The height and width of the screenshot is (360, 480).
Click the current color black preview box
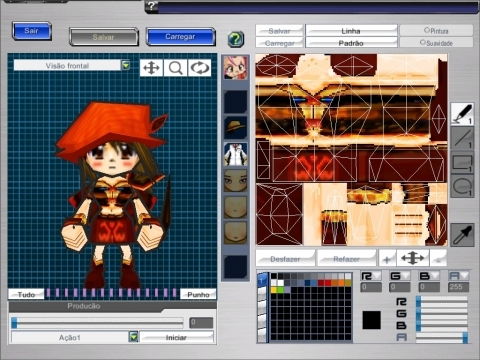pos(372,320)
